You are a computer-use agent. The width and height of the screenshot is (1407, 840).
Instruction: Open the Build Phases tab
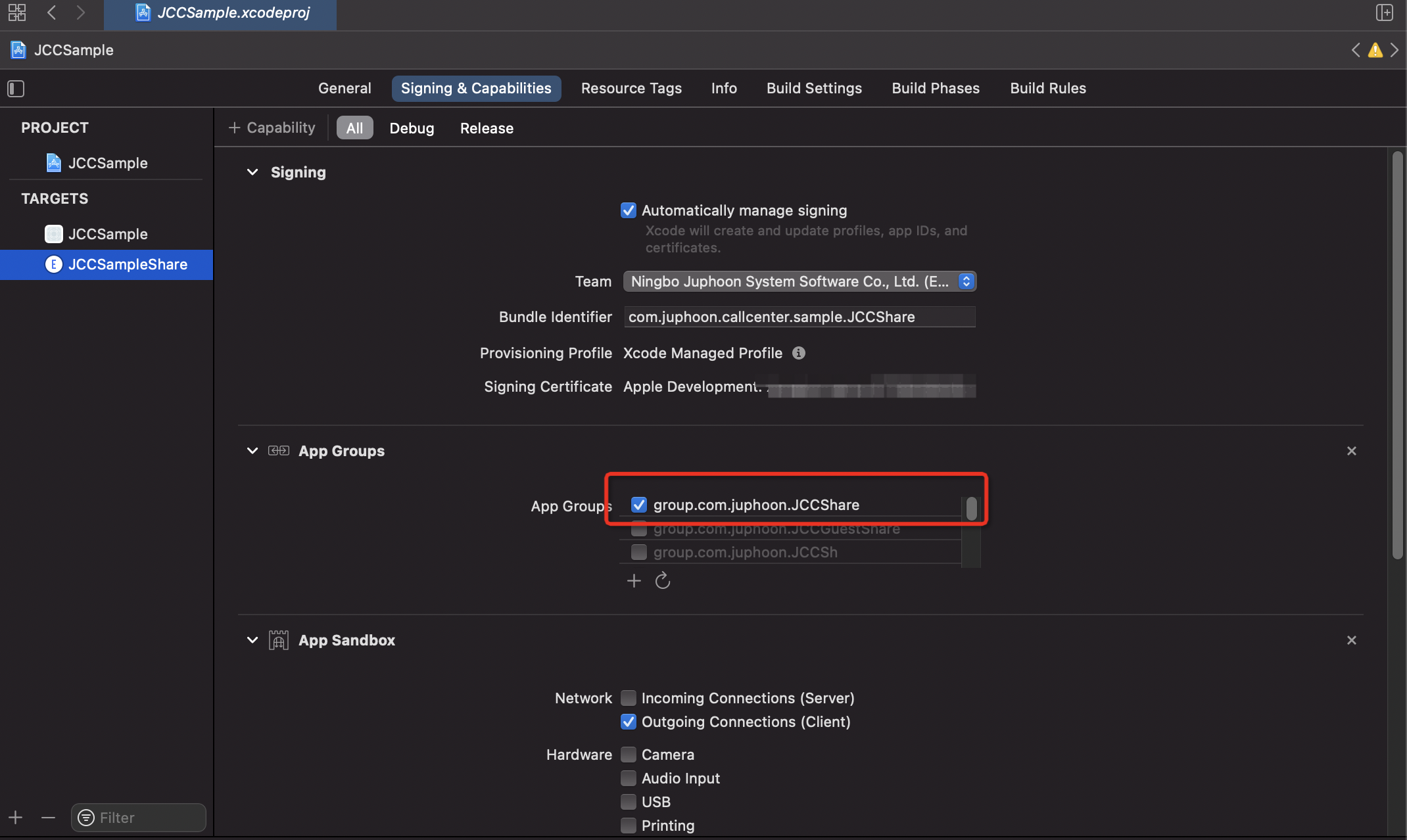(x=936, y=88)
